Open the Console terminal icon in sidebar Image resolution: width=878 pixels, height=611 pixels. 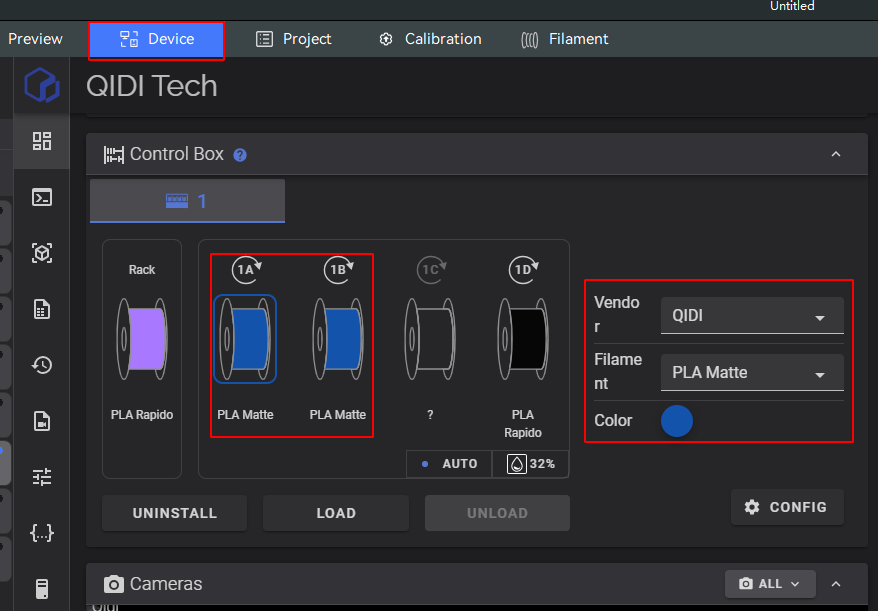(x=42, y=197)
